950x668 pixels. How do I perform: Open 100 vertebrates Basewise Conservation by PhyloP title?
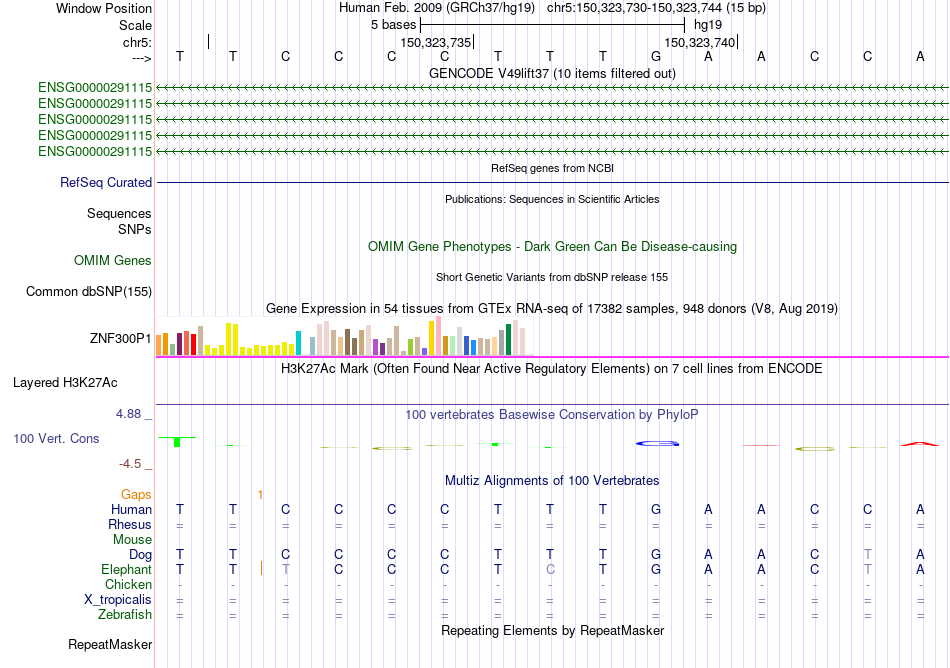pyautogui.click(x=552, y=415)
